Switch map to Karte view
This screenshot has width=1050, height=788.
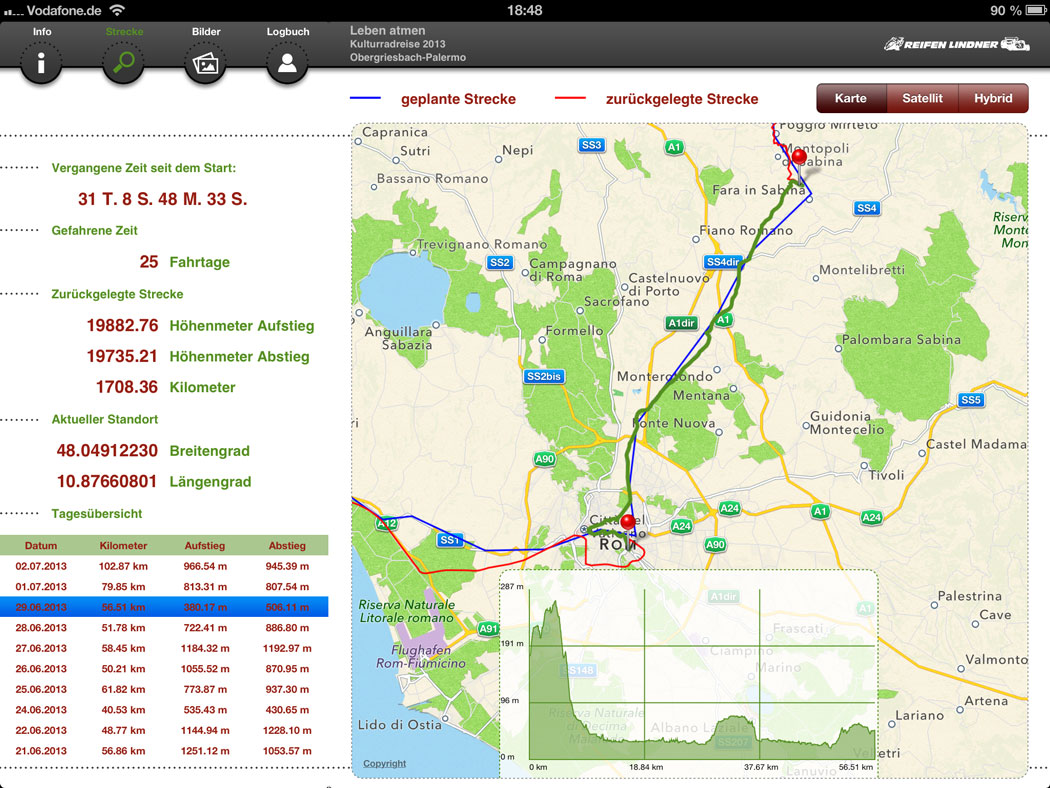point(850,98)
